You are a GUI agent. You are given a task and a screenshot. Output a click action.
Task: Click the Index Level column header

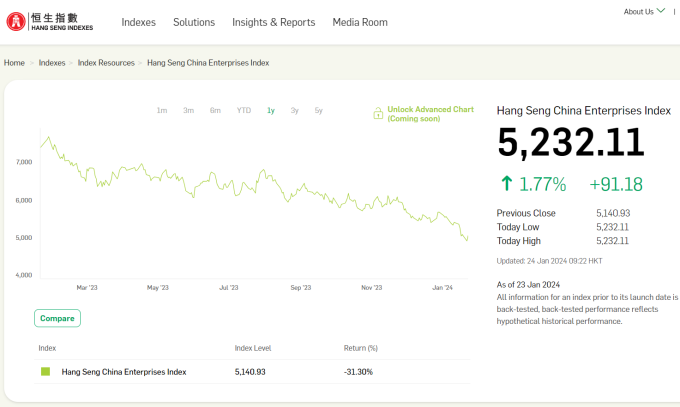[253, 348]
